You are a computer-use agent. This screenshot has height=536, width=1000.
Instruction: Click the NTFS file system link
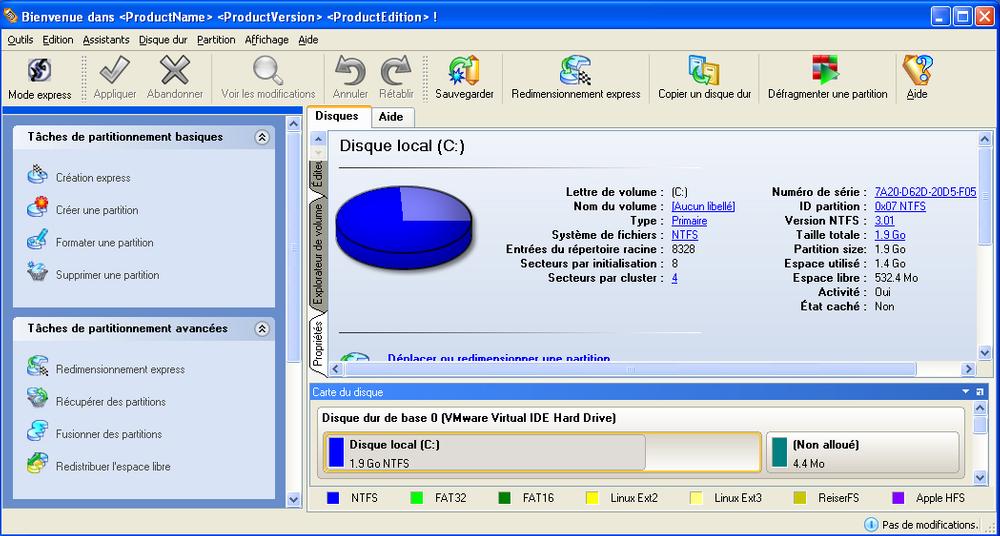click(x=685, y=235)
